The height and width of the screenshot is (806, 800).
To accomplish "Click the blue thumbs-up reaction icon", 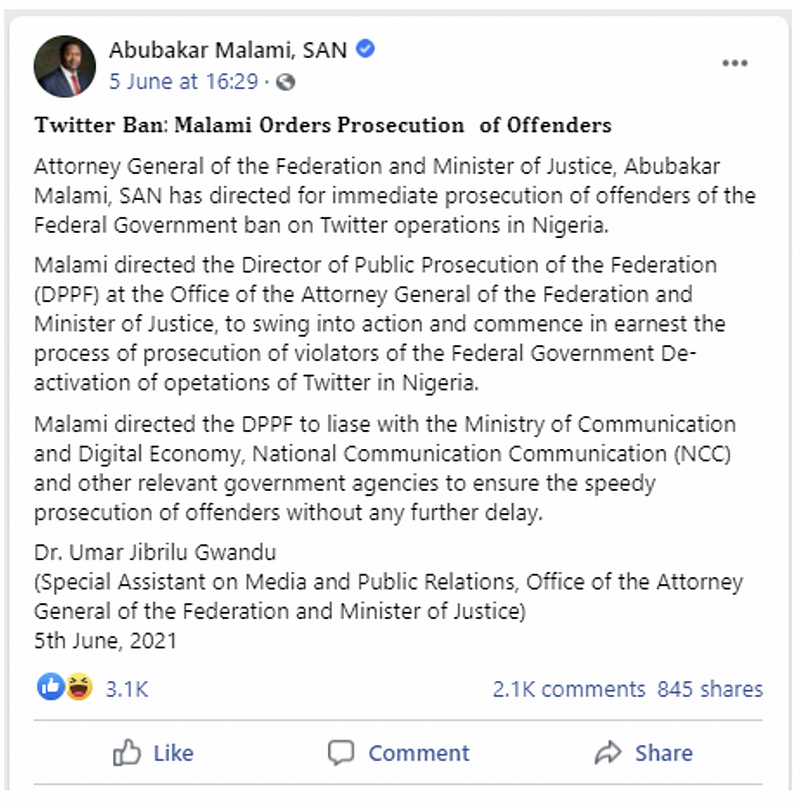I will [x=50, y=686].
